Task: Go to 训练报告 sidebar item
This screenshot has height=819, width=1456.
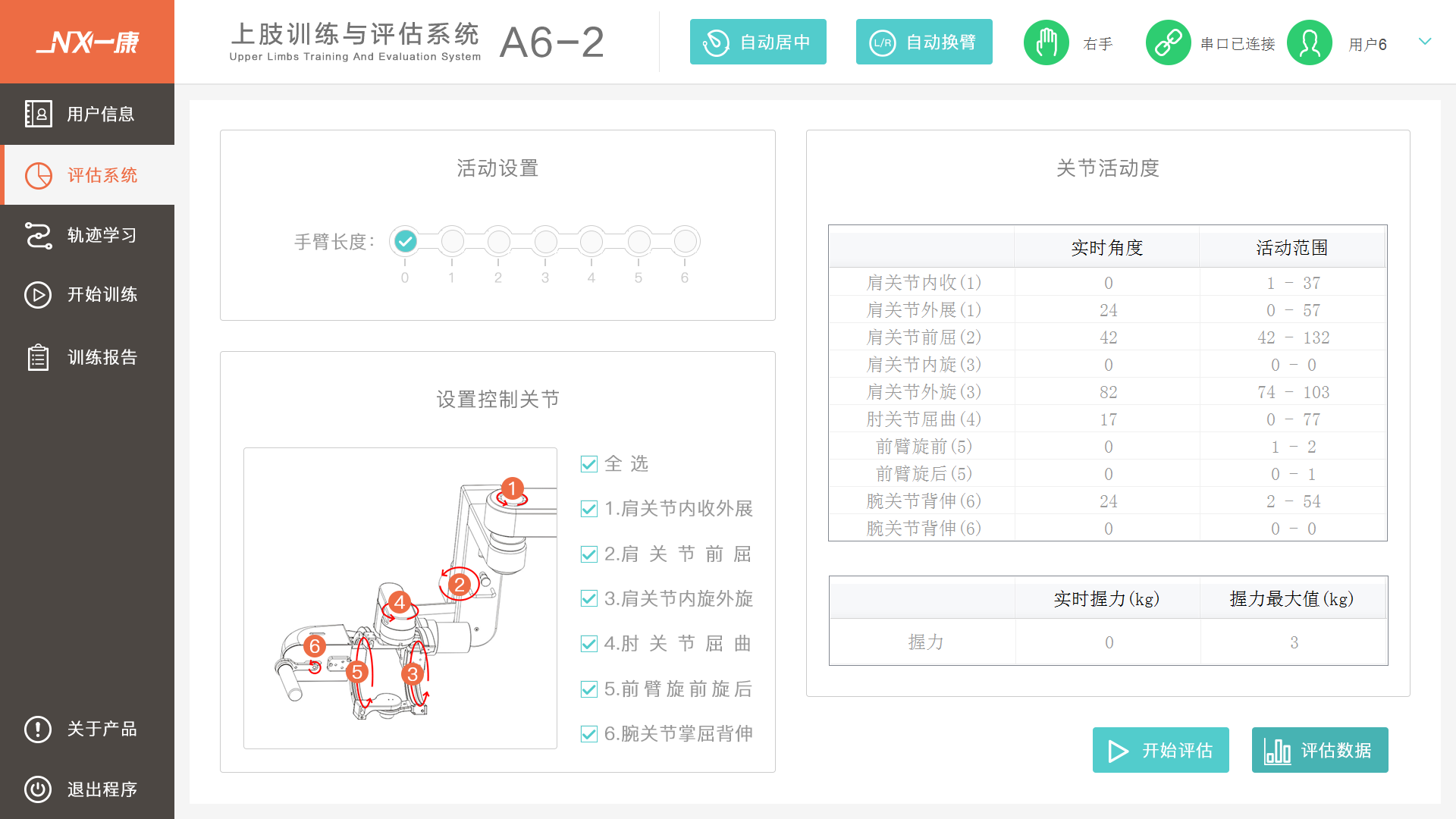Action: tap(87, 357)
